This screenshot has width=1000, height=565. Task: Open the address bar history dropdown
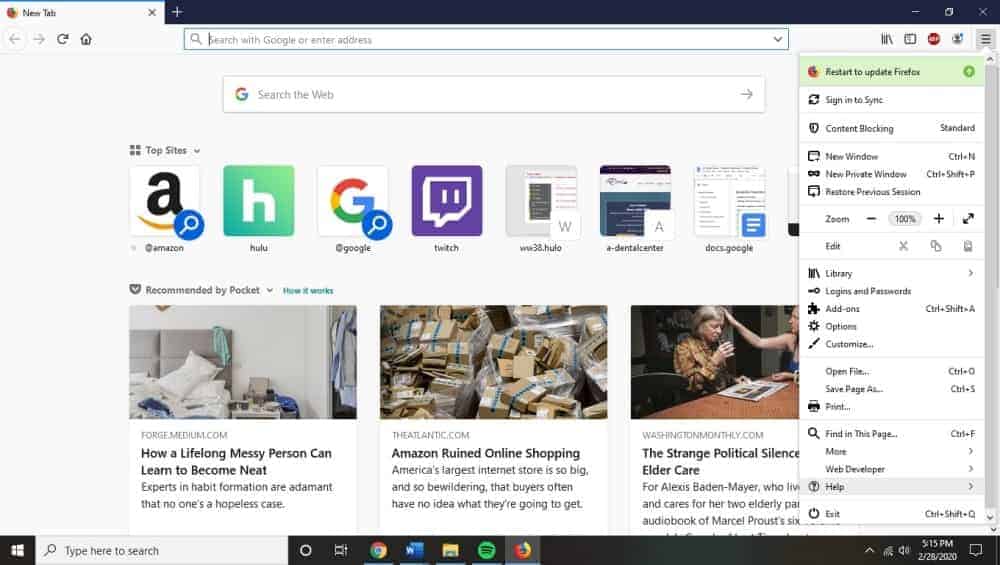click(777, 40)
